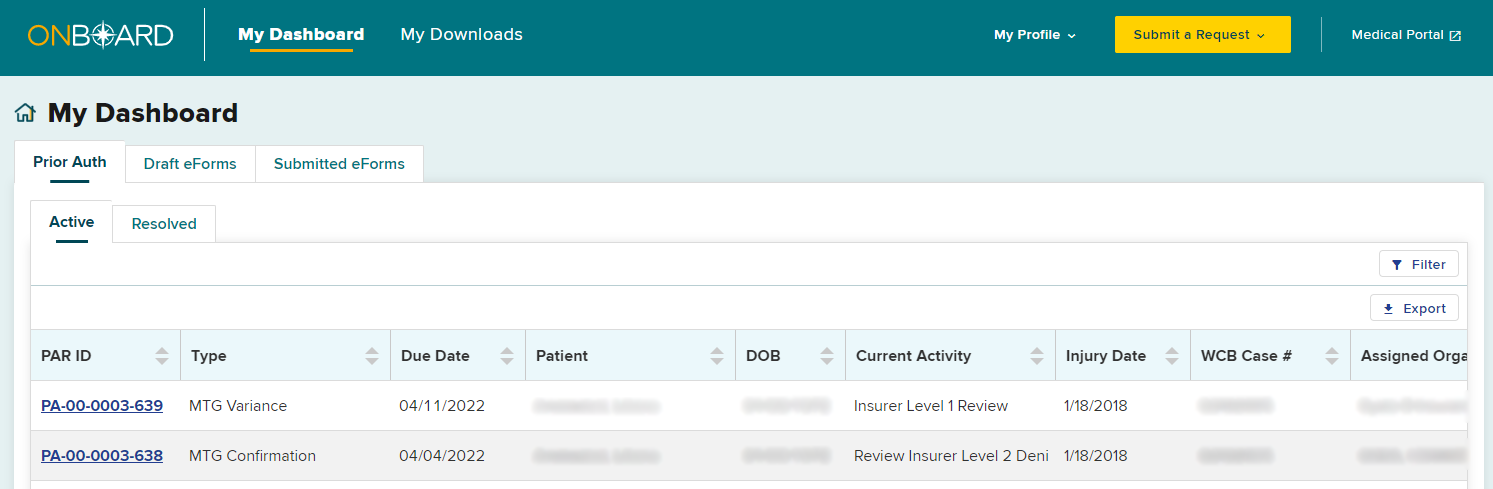Click the home icon beside My Dashboard
Viewport: 1493px width, 489px height.
[x=25, y=114]
